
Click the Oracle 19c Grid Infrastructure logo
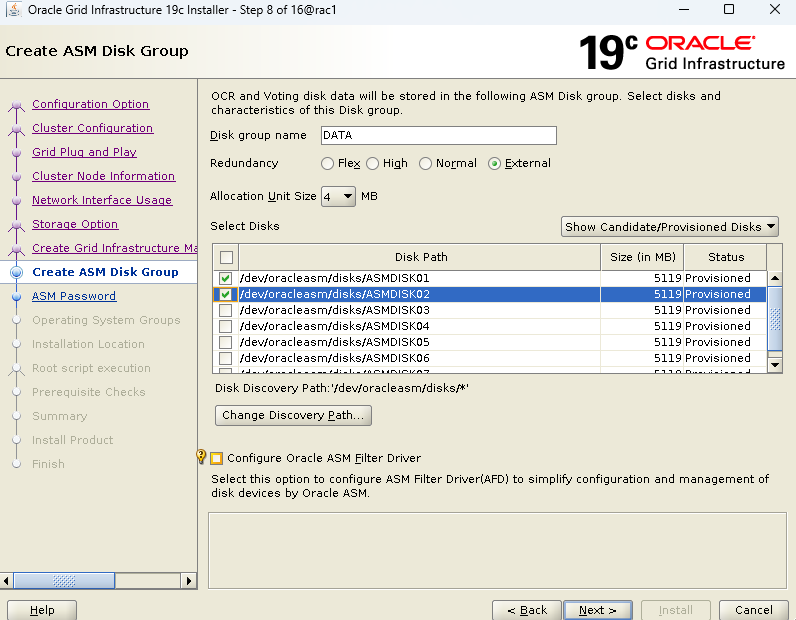coord(681,52)
